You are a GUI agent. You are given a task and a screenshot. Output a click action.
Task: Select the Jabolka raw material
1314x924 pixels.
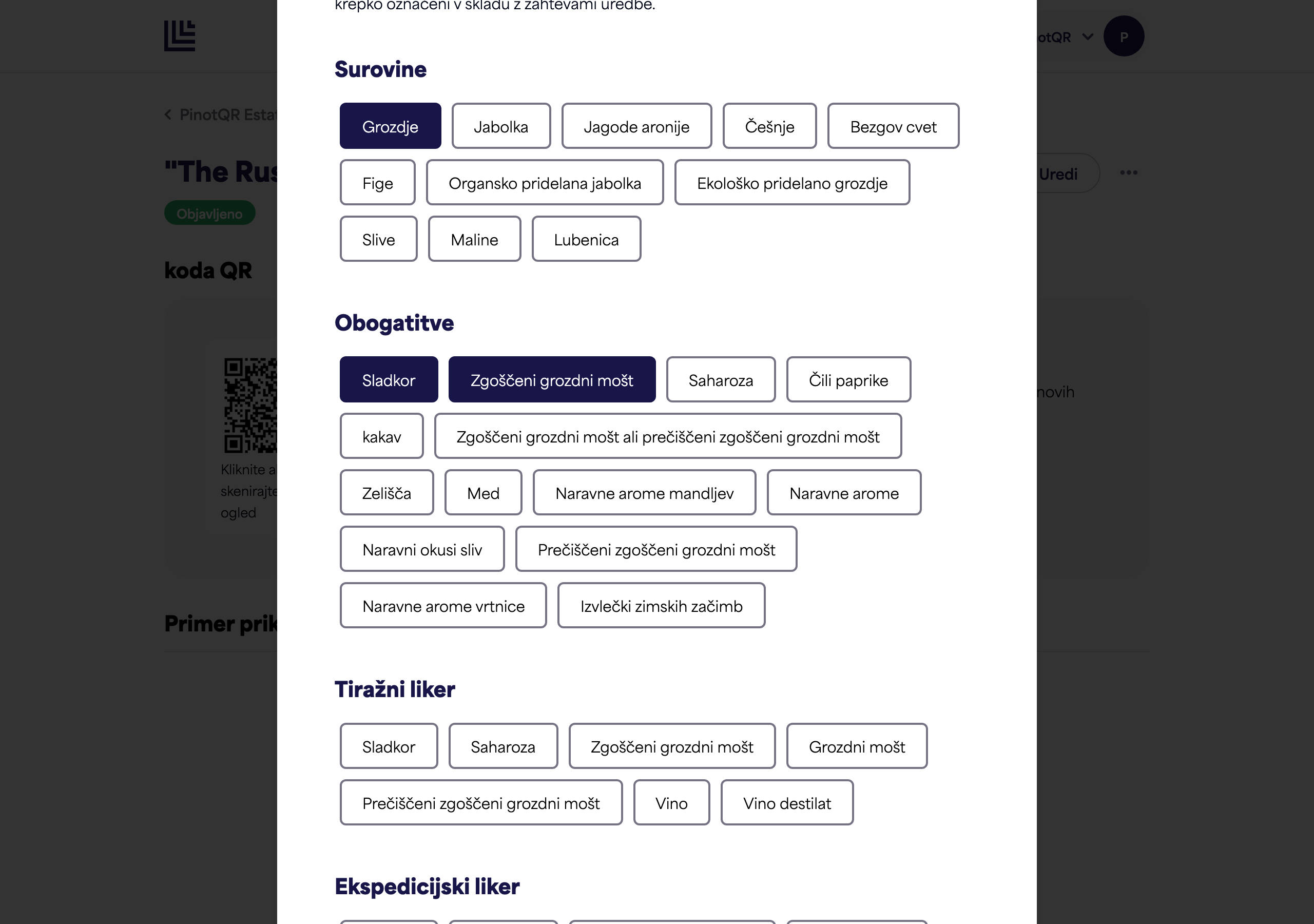click(x=501, y=126)
